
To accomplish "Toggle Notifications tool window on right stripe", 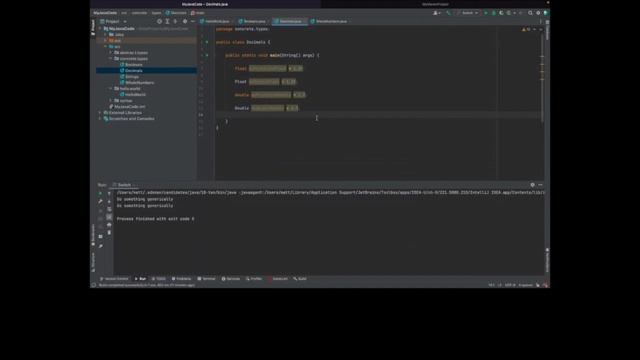I will pyautogui.click(x=547, y=260).
